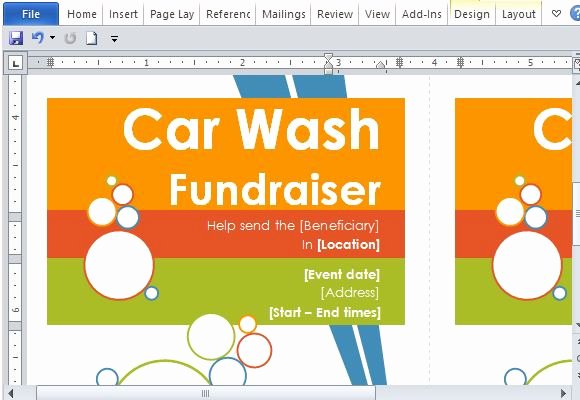
Task: Click the scroll right arrow
Action: coord(563,393)
